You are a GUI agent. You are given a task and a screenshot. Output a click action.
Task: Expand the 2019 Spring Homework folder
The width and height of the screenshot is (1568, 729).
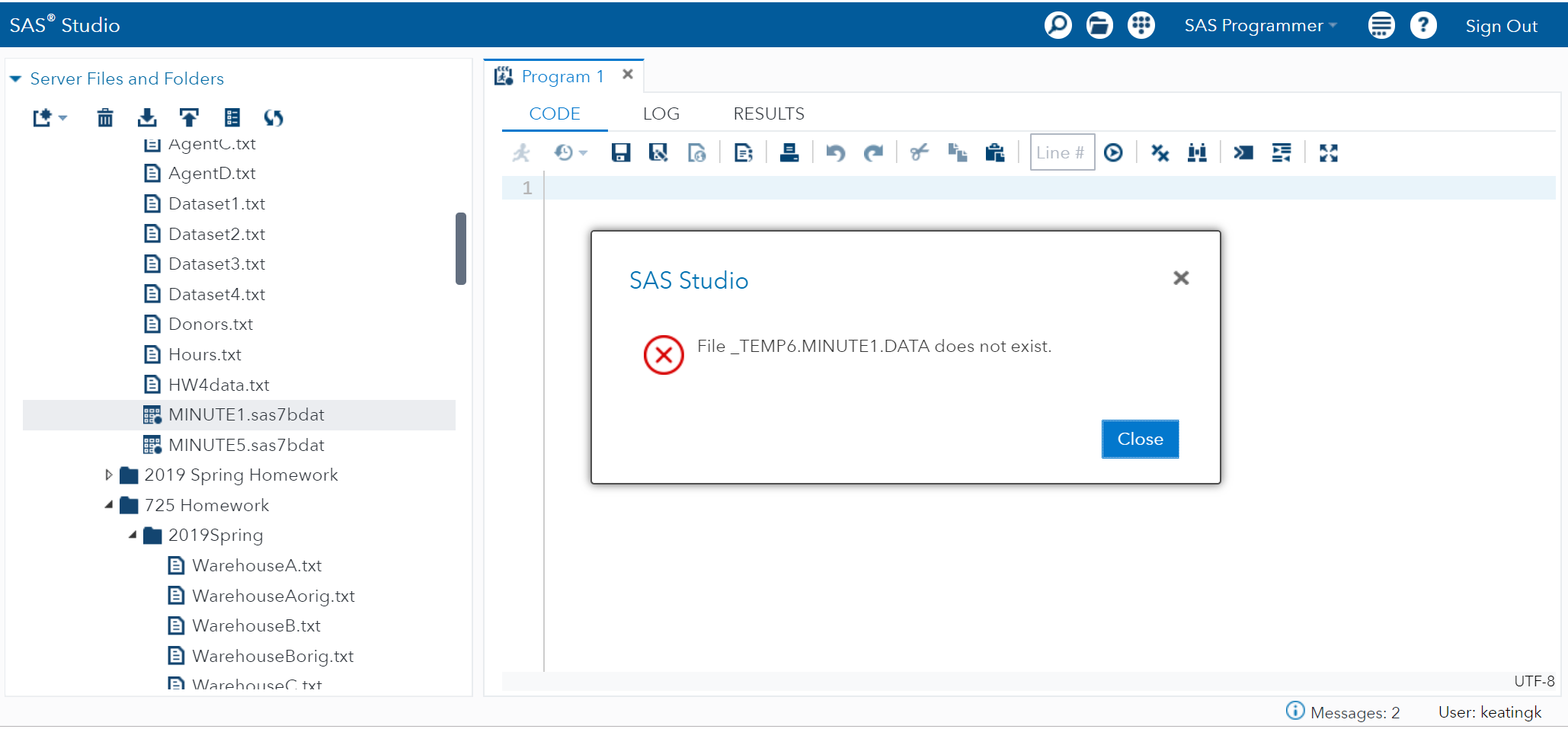[109, 475]
